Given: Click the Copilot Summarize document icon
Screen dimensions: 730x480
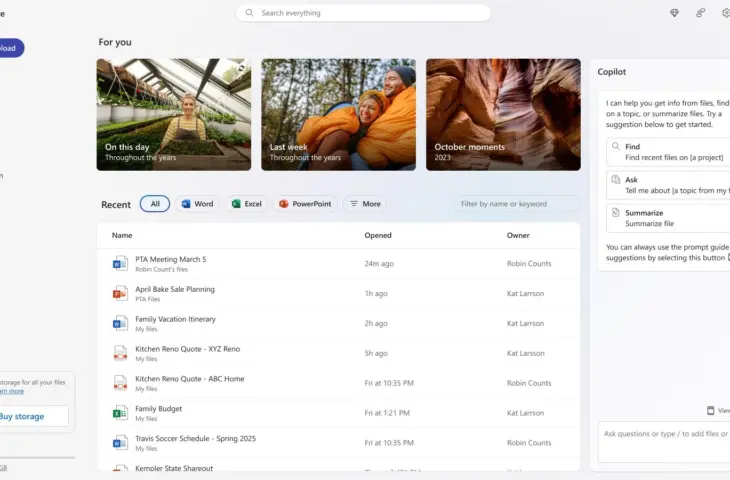Looking at the screenshot, I should (x=615, y=212).
